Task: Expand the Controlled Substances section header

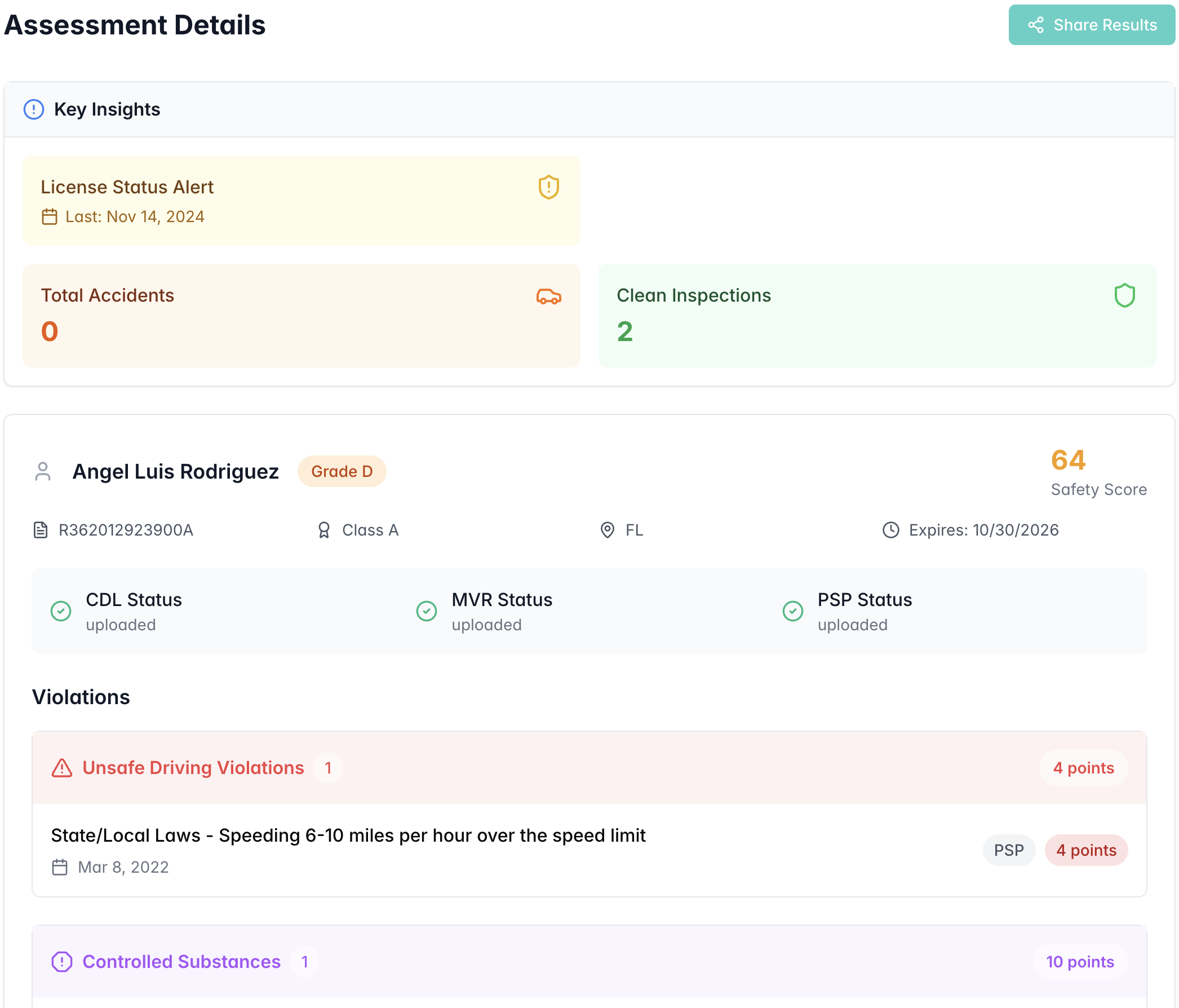Action: [x=589, y=961]
